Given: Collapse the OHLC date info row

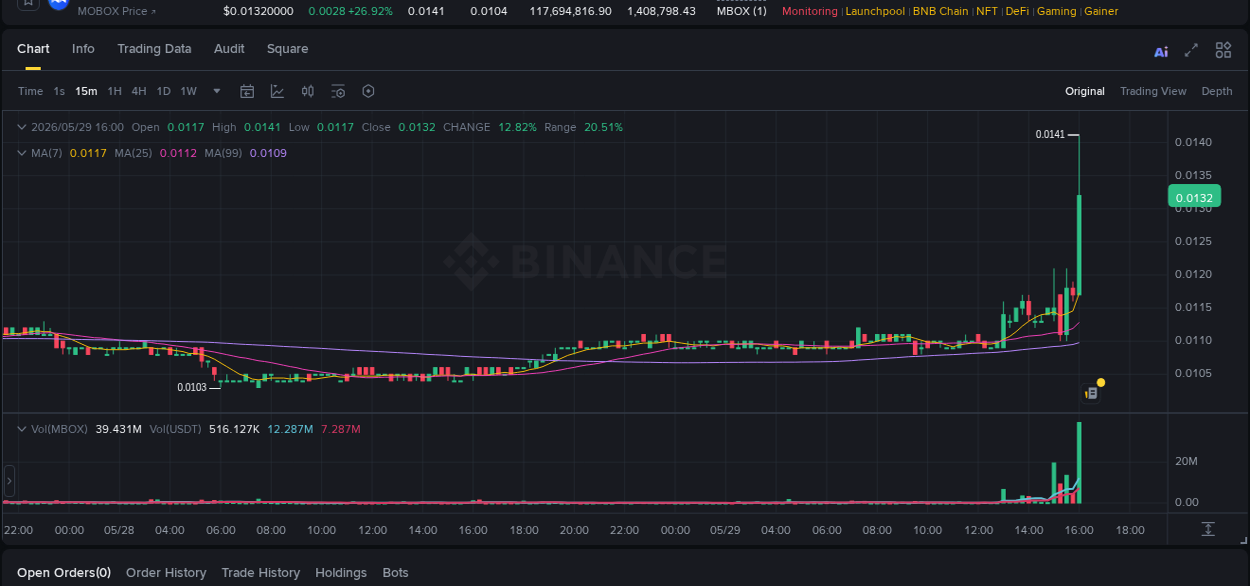Looking at the screenshot, I should coord(21,127).
